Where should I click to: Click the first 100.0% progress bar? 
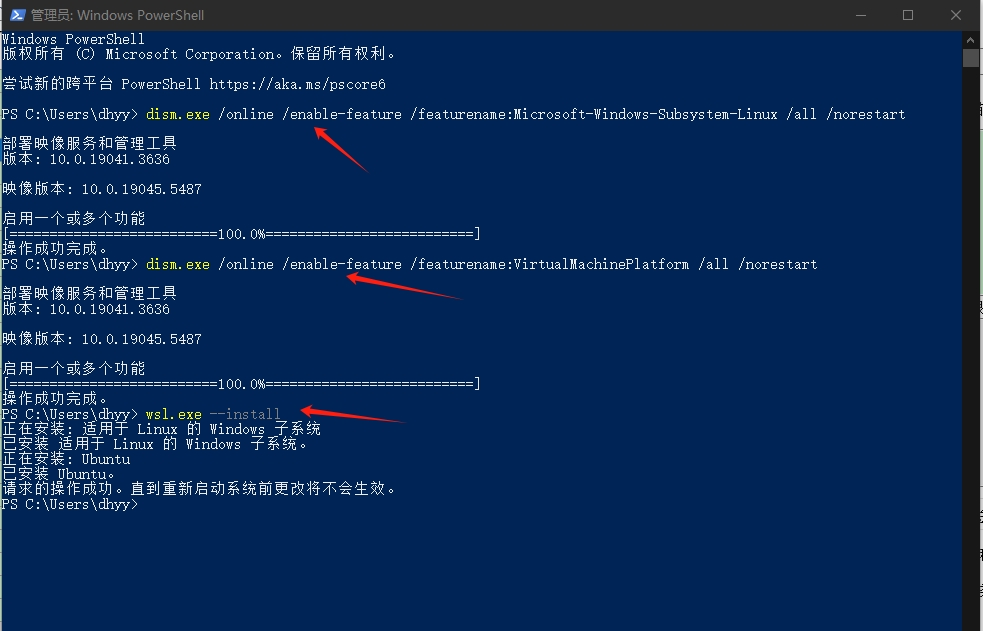click(241, 234)
